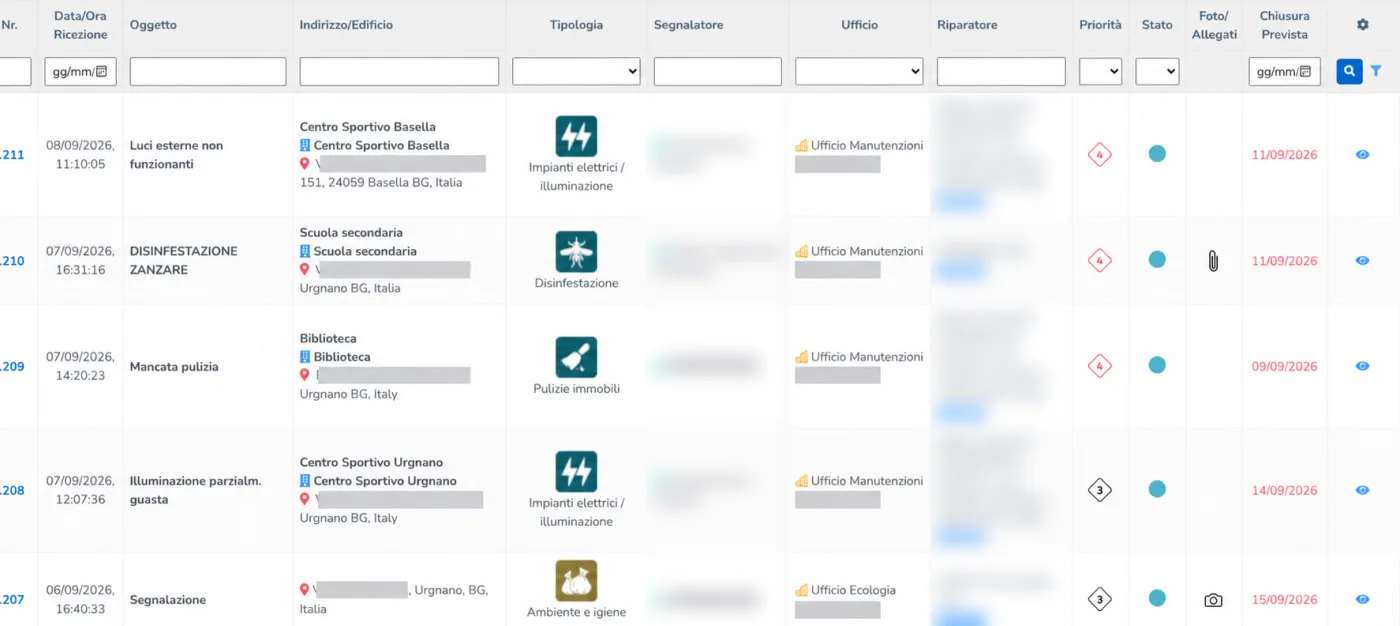Open the gear column settings icon
The width and height of the screenshot is (1400, 626).
point(1362,25)
